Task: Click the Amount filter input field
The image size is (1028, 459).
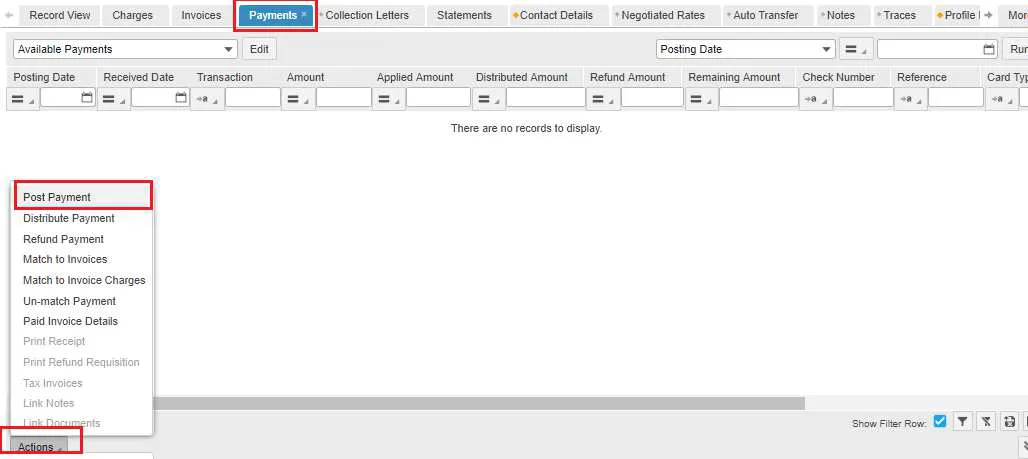Action: [344, 98]
